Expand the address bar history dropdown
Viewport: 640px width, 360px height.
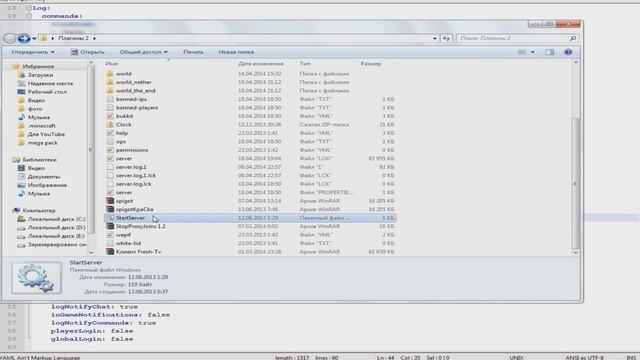(x=435, y=38)
